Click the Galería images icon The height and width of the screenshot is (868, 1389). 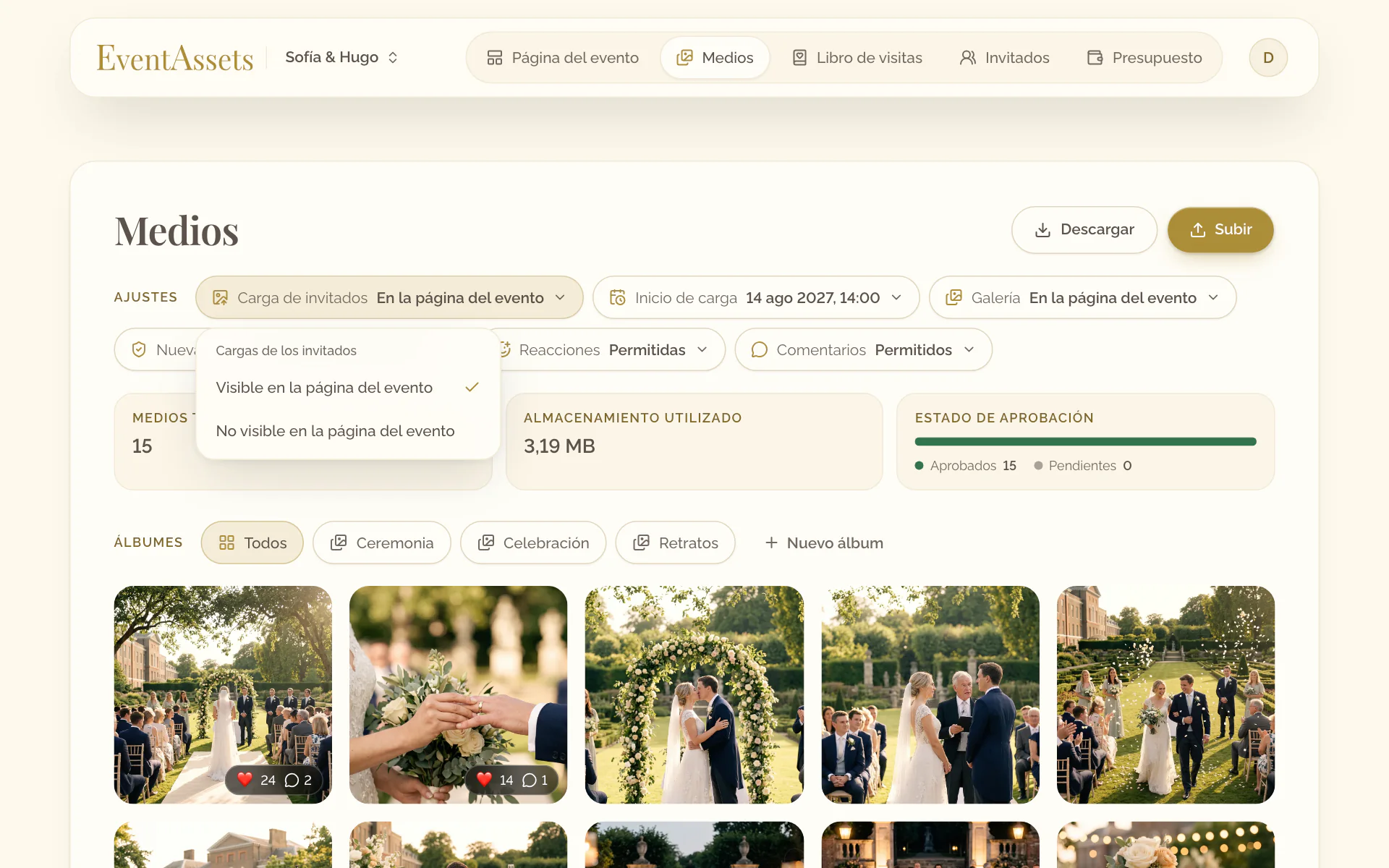click(x=954, y=297)
